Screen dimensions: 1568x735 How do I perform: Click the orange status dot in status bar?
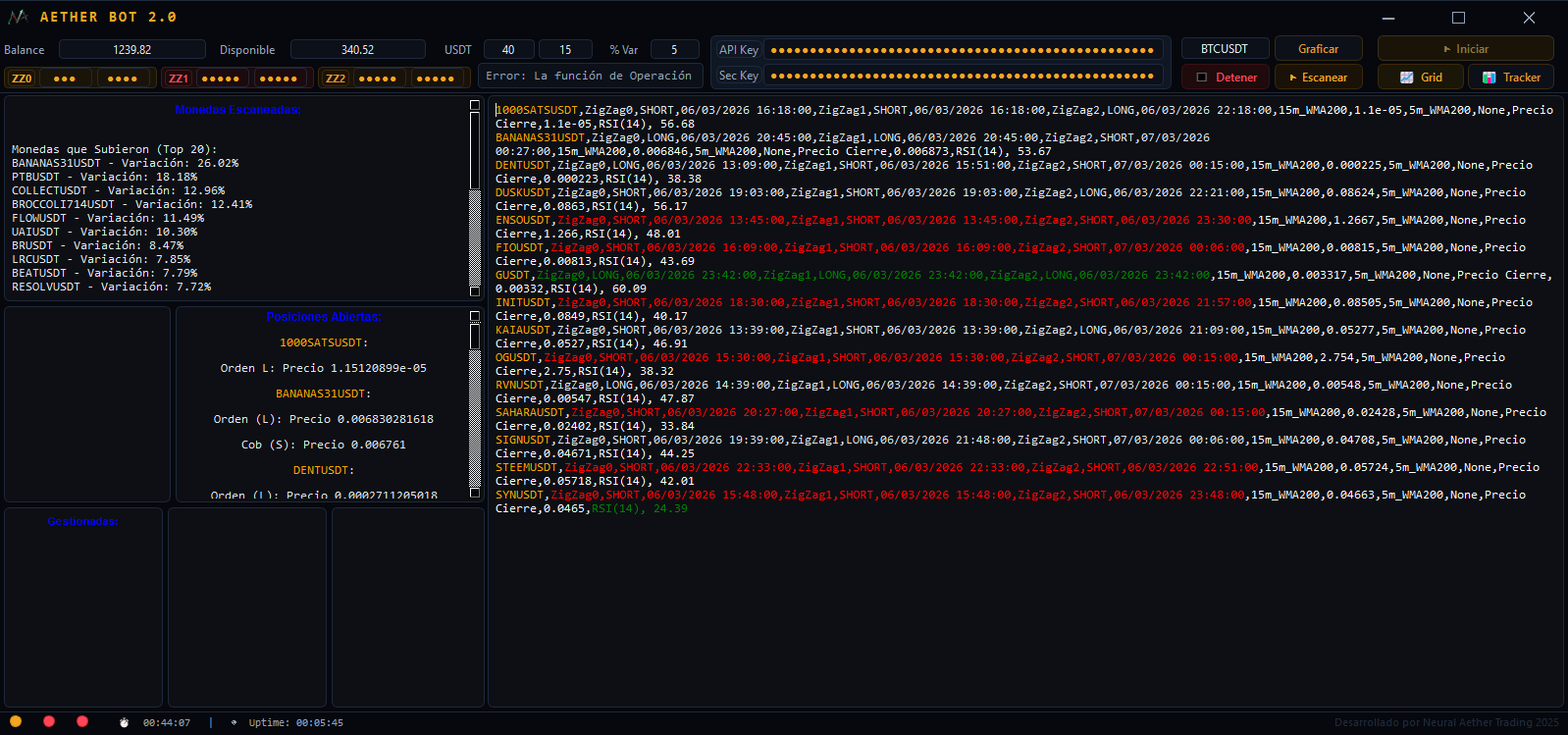click(x=16, y=721)
